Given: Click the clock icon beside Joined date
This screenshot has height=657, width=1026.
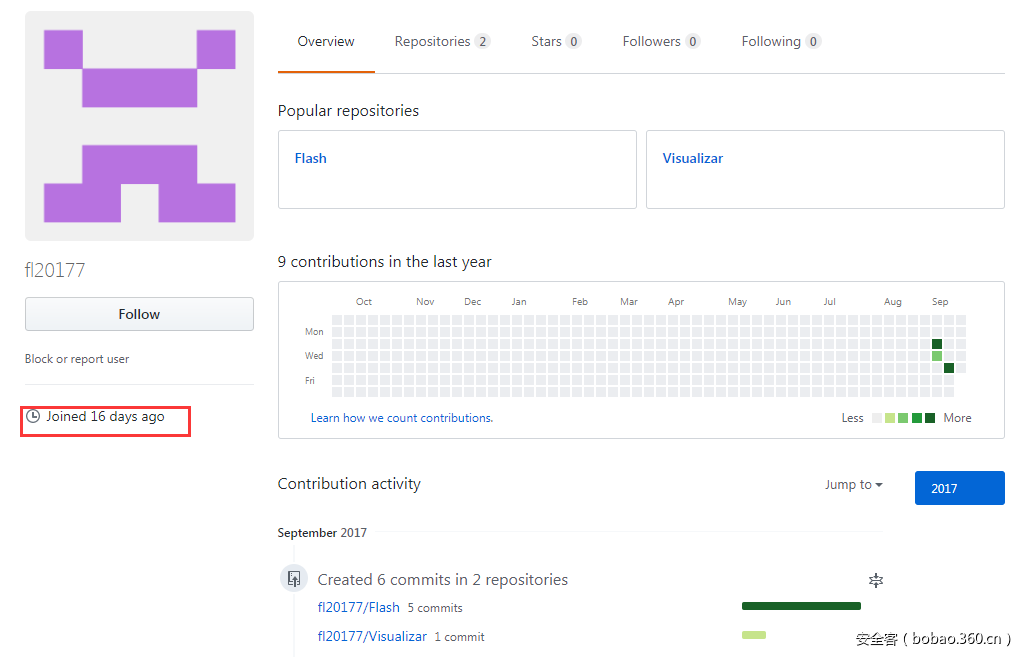Looking at the screenshot, I should pos(33,416).
